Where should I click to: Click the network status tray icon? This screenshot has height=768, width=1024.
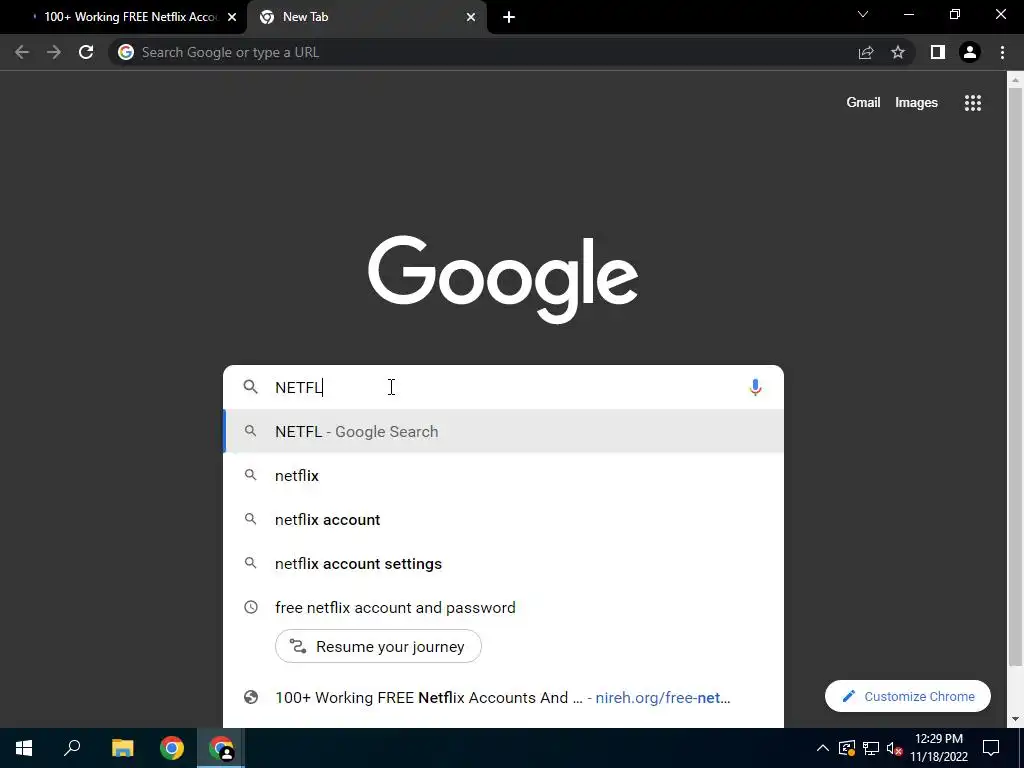pos(871,748)
